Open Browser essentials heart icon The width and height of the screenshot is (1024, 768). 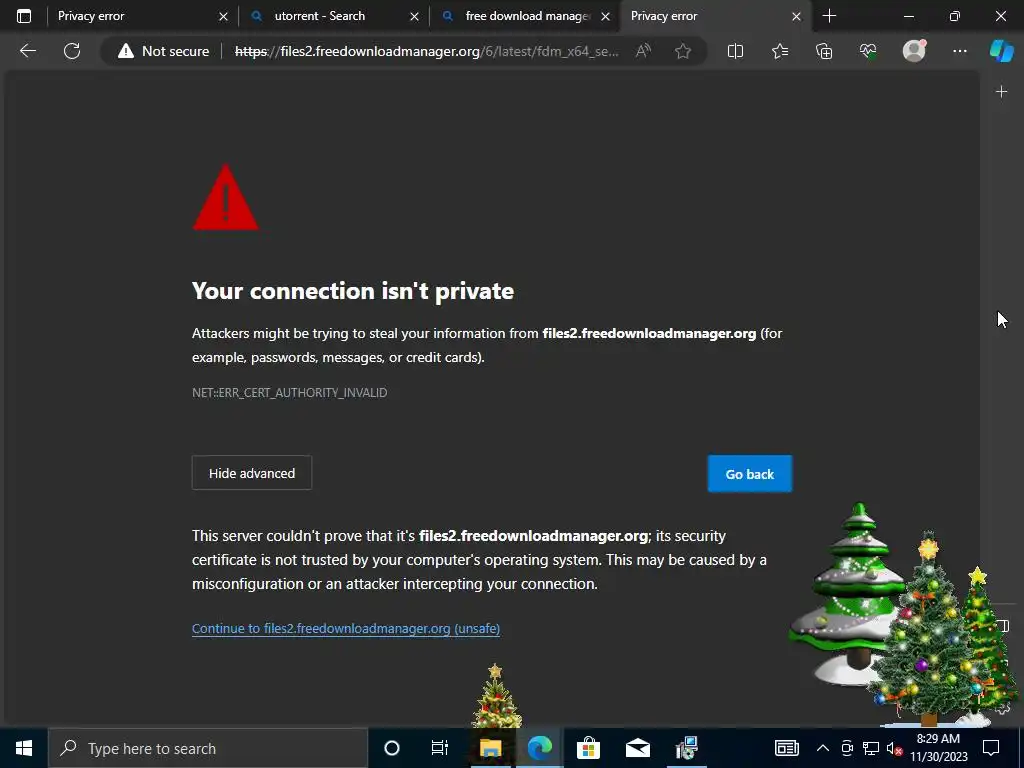pos(868,51)
